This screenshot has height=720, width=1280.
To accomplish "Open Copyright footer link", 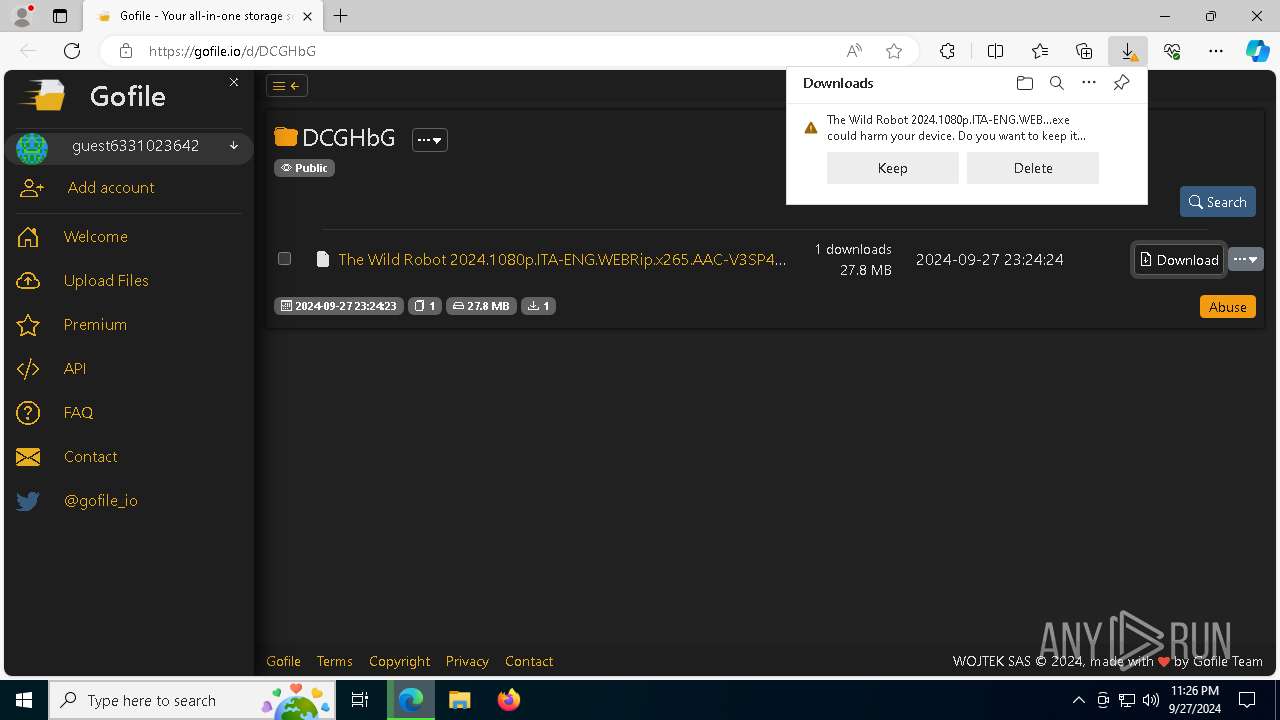I will (399, 661).
